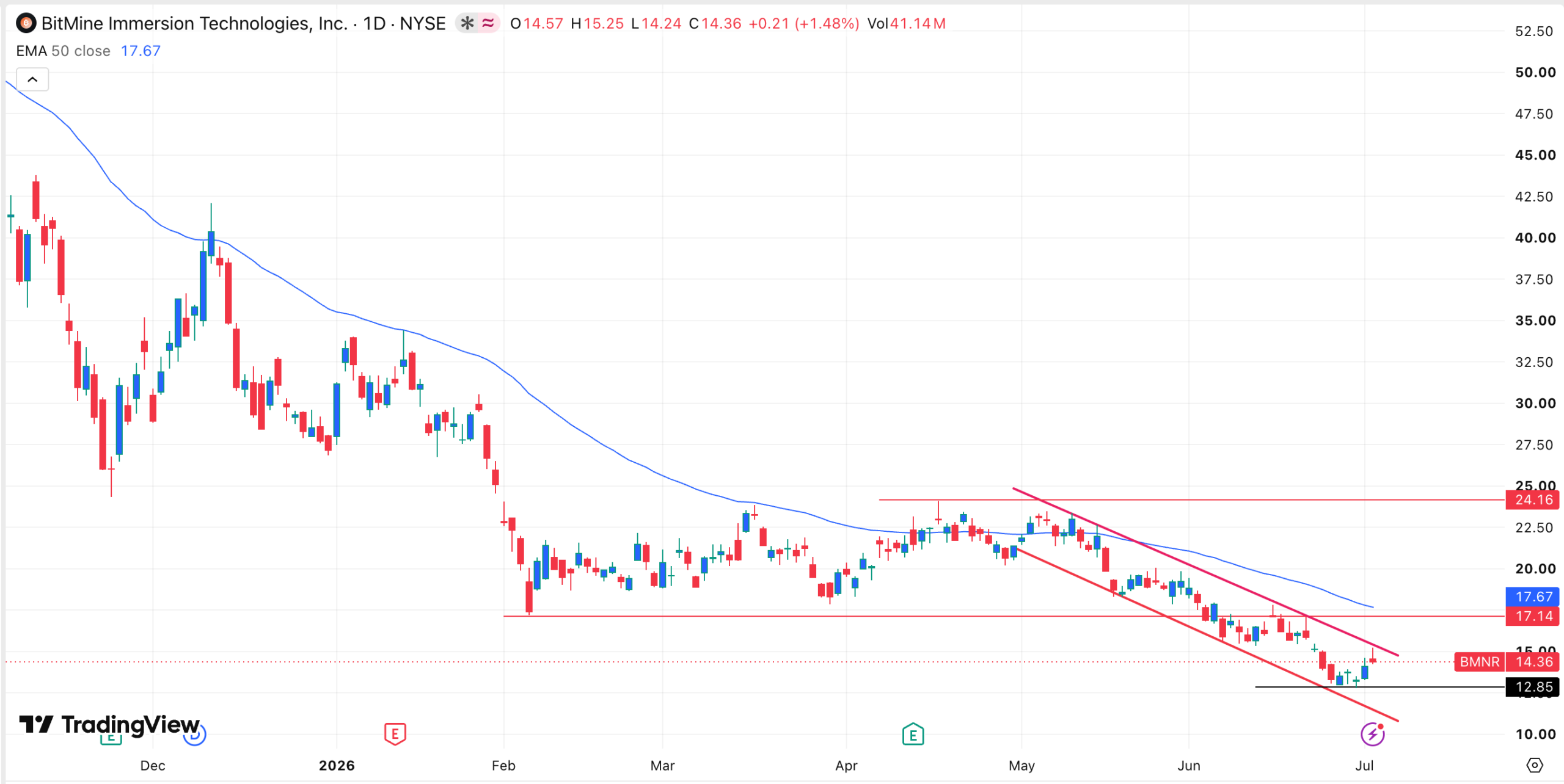Open chart settings gear icon at bottom right
Screen dimensions: 1564x784
pos(1534,764)
